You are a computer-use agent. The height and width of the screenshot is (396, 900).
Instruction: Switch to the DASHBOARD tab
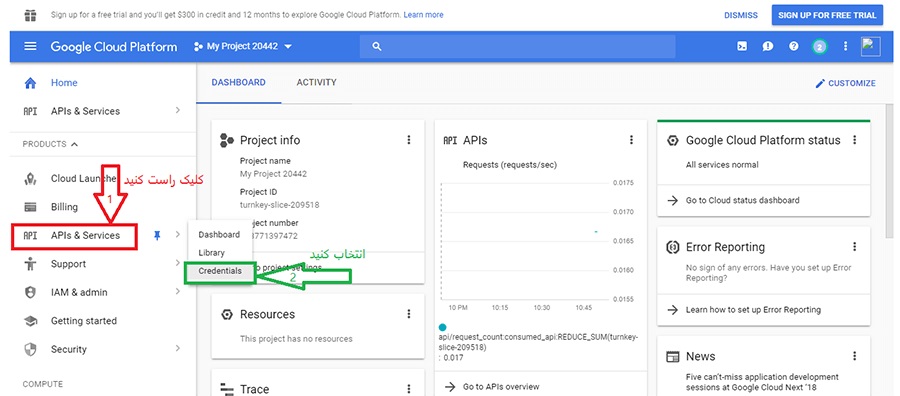(239, 83)
